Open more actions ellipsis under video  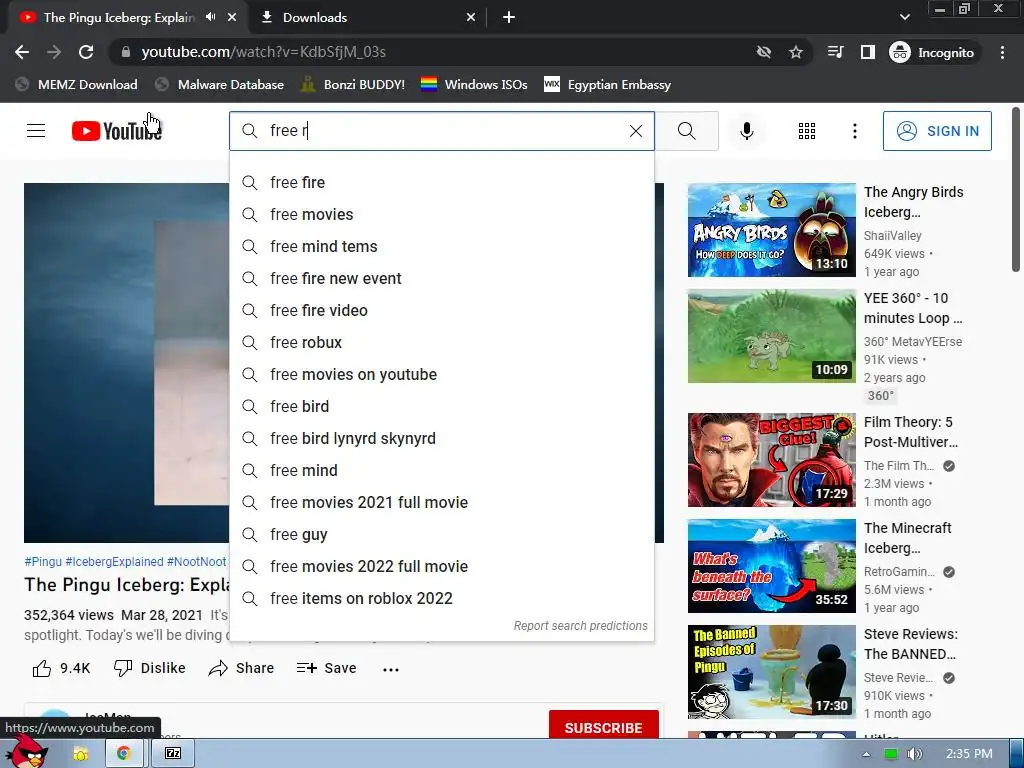pyautogui.click(x=391, y=669)
